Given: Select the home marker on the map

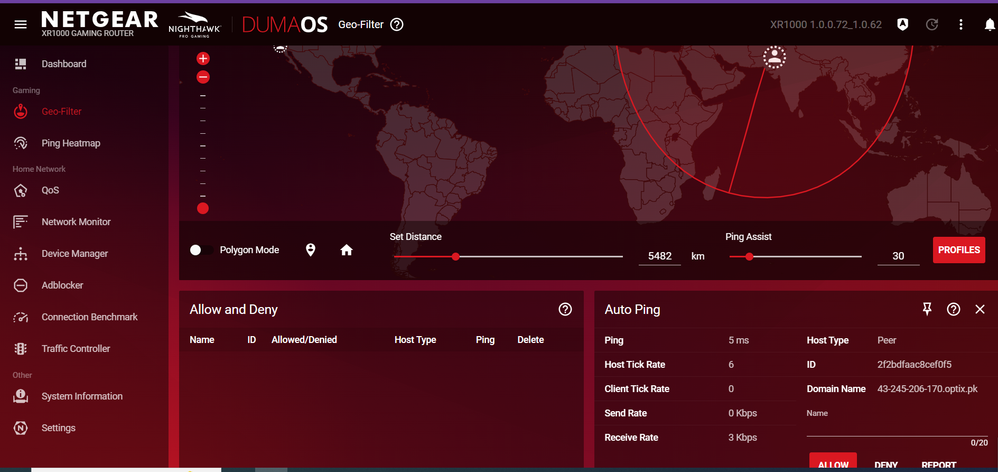Looking at the screenshot, I should (775, 57).
